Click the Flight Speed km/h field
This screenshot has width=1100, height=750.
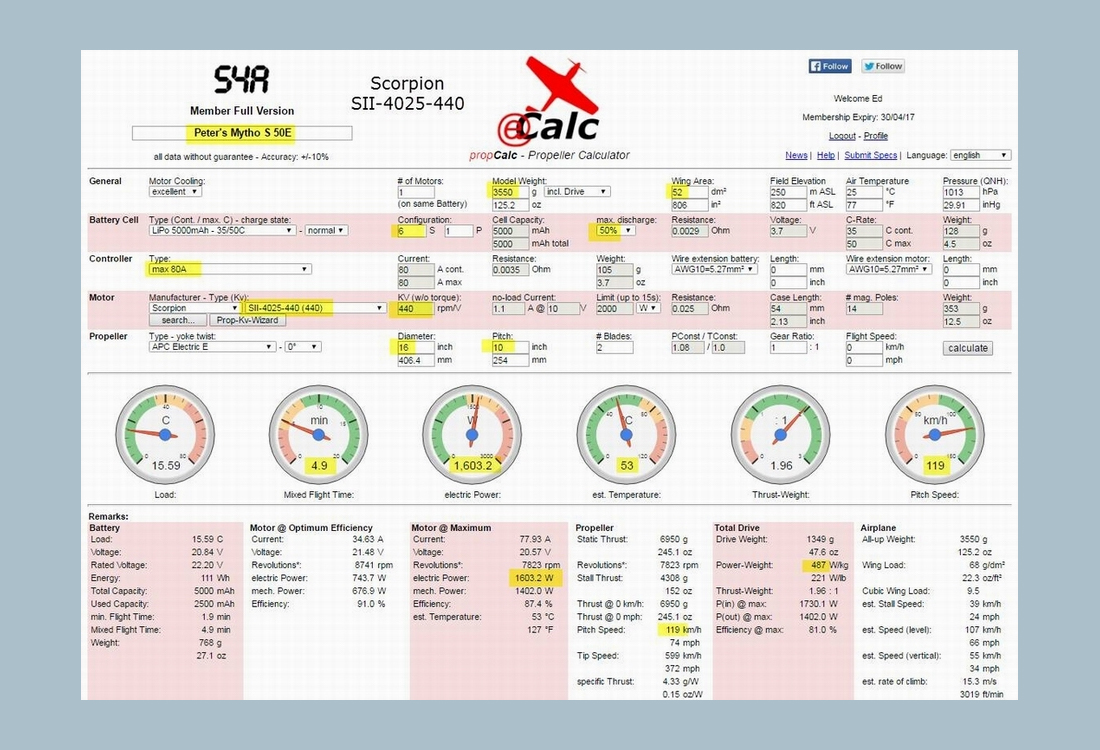click(864, 347)
